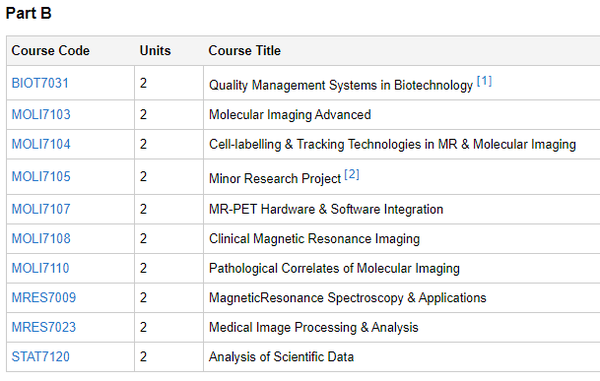Open the MOLI7107 course link

tap(41, 209)
